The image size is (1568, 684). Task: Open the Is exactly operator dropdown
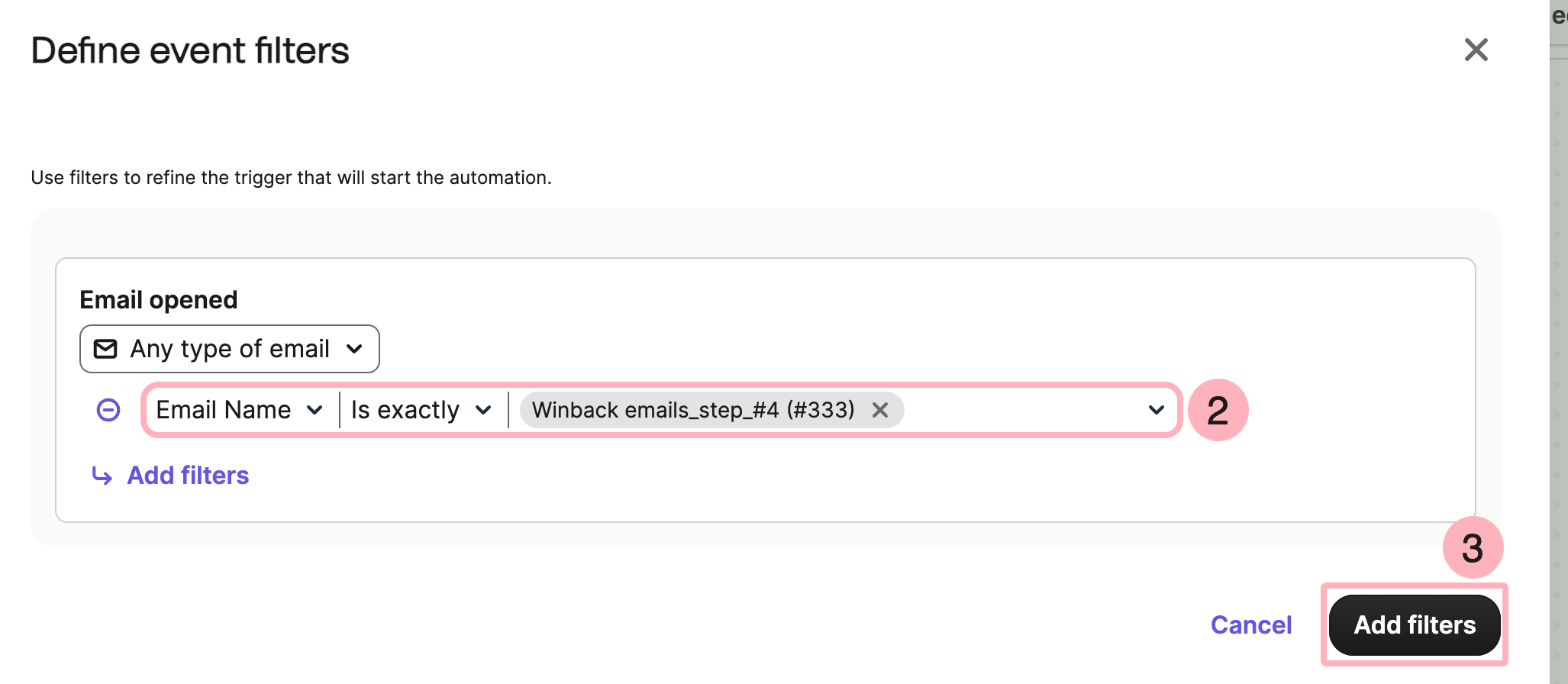[x=421, y=410]
